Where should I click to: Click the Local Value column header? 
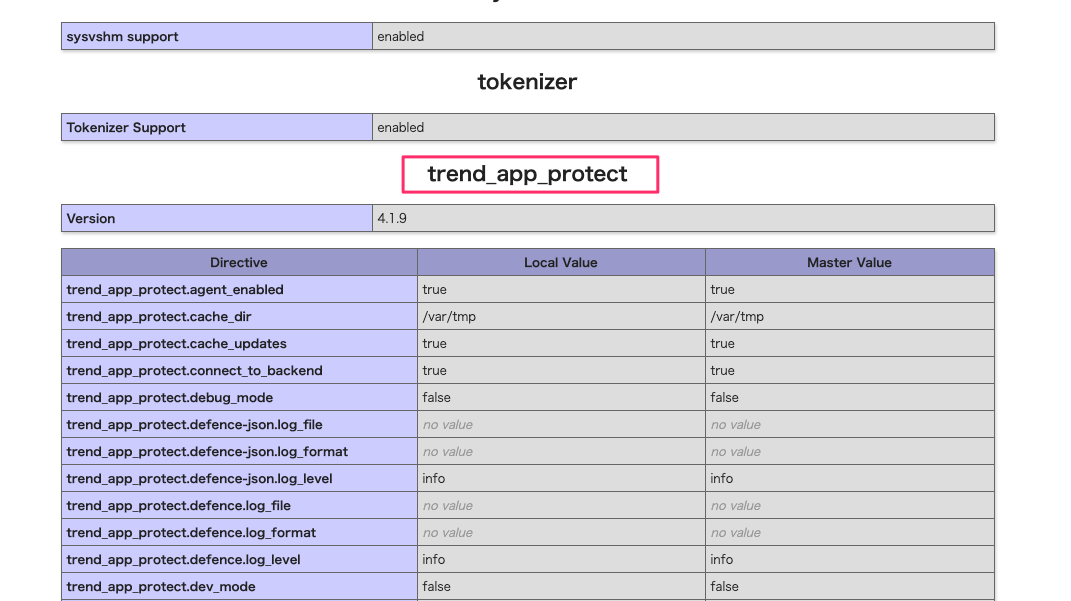561,262
